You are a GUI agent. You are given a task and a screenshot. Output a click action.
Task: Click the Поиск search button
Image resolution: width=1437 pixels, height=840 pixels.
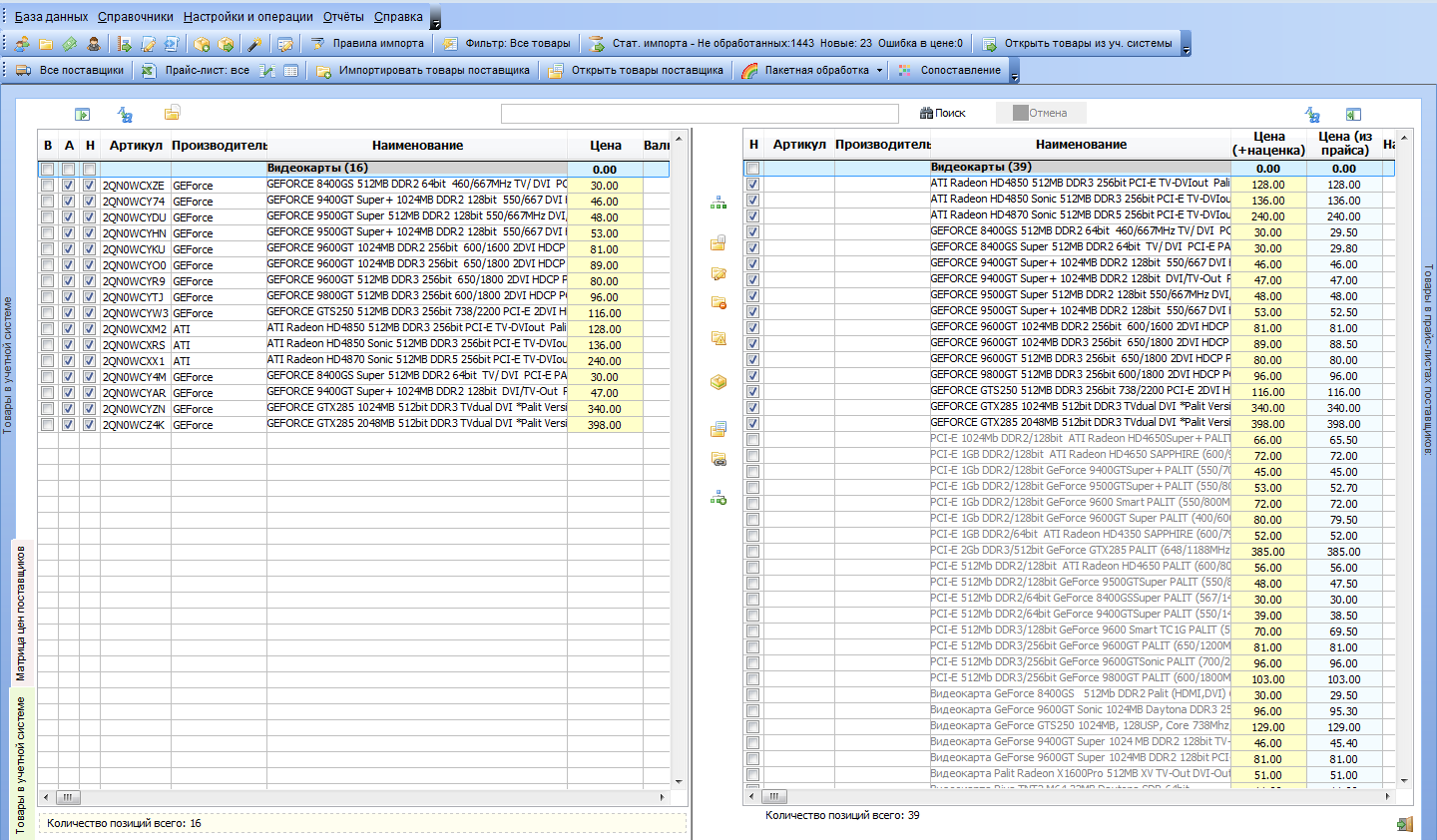(943, 114)
